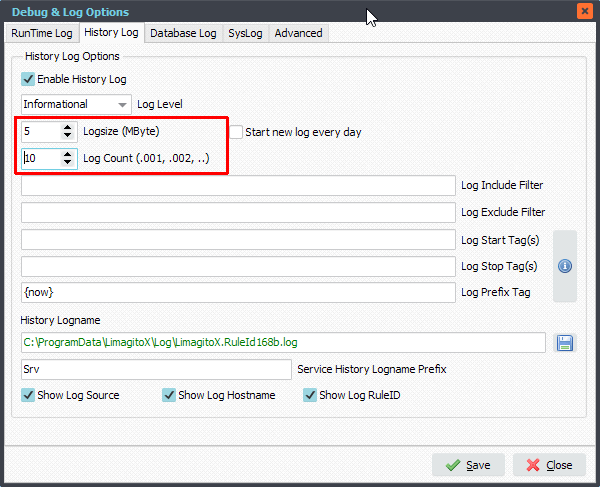Click the Save button

click(468, 465)
